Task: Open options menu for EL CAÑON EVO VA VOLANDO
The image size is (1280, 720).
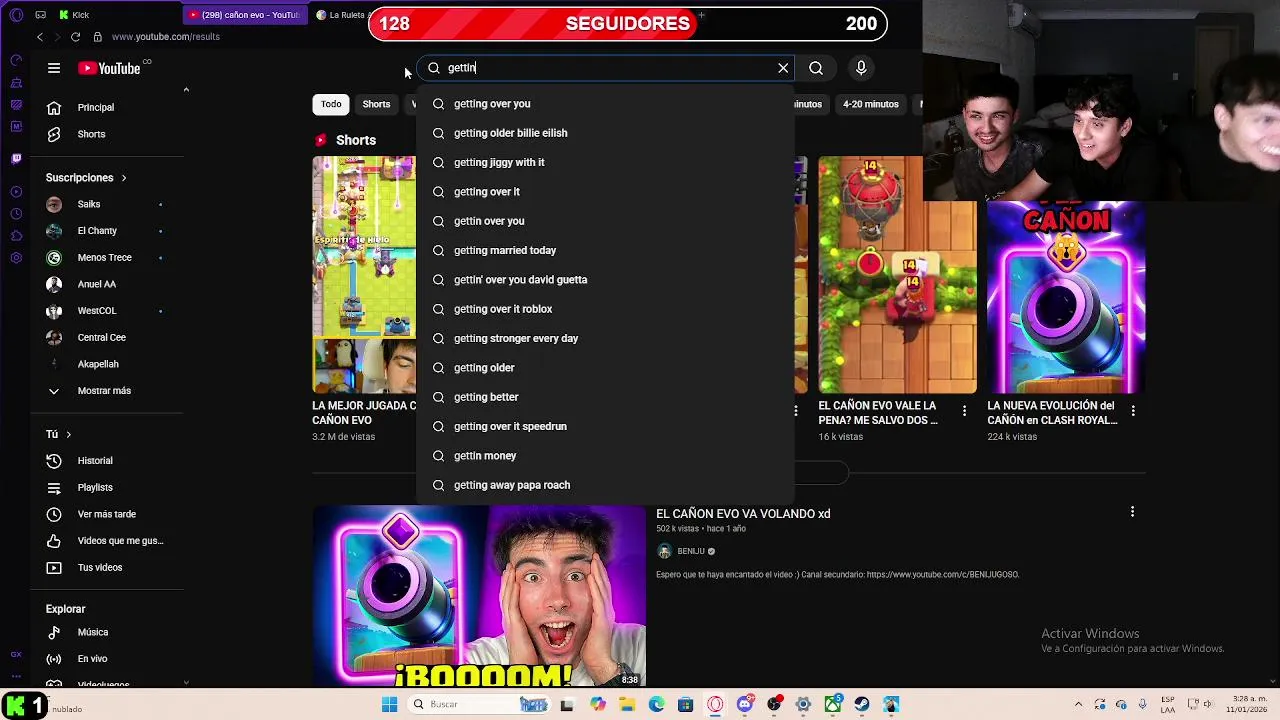Action: (x=1132, y=512)
